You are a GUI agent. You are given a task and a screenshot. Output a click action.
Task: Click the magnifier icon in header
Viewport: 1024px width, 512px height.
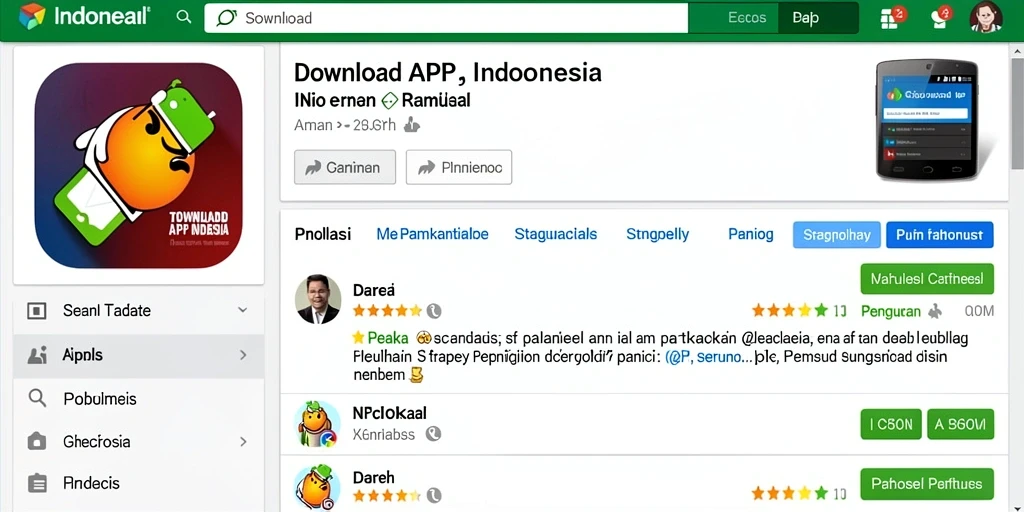click(x=184, y=17)
